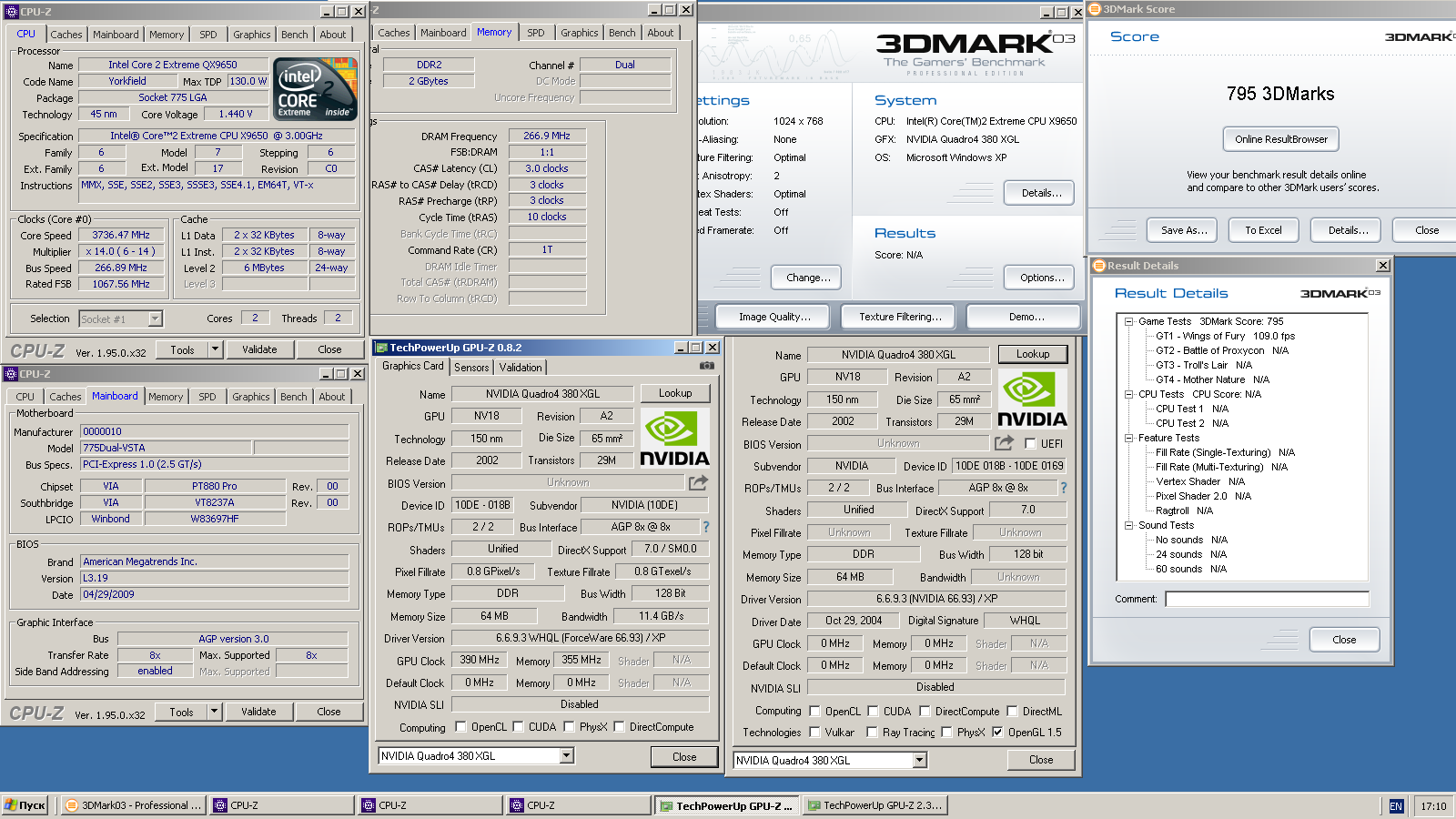Toggle the DirectML checkbox

(1012, 712)
